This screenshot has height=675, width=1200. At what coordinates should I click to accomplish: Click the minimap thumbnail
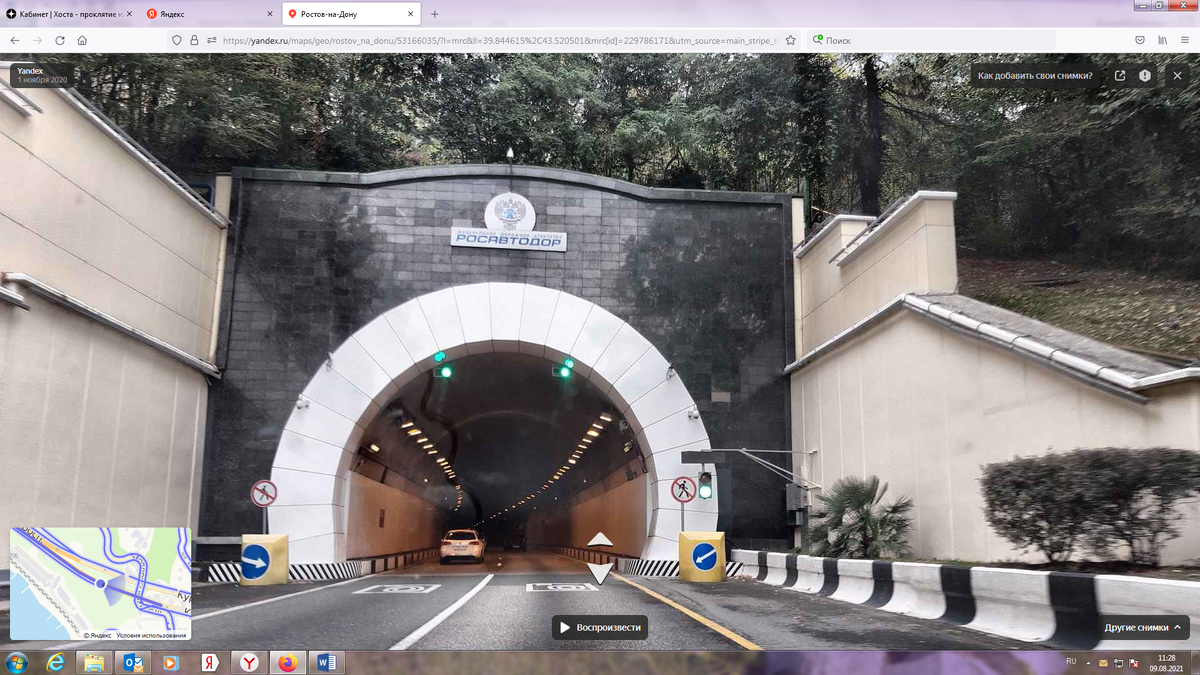(100, 583)
